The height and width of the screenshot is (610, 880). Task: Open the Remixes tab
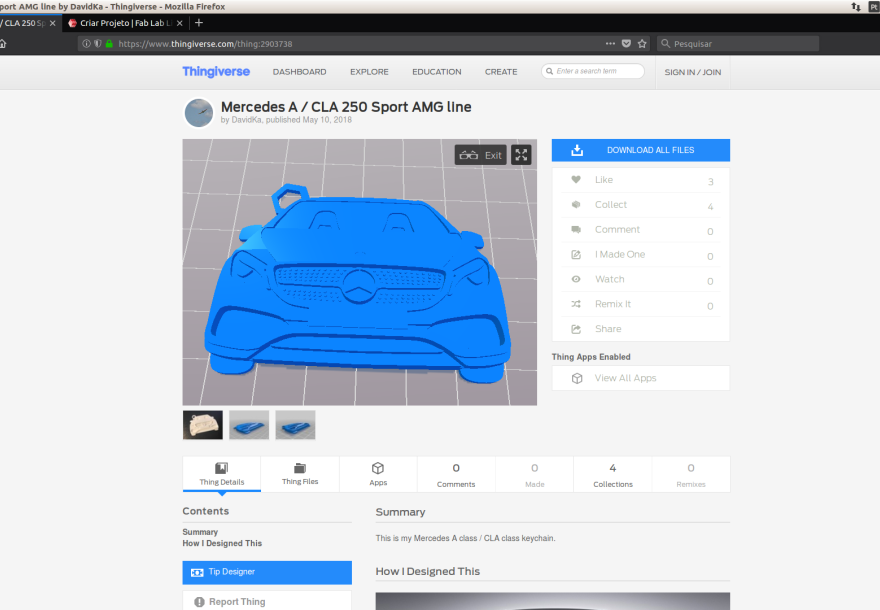(x=691, y=474)
